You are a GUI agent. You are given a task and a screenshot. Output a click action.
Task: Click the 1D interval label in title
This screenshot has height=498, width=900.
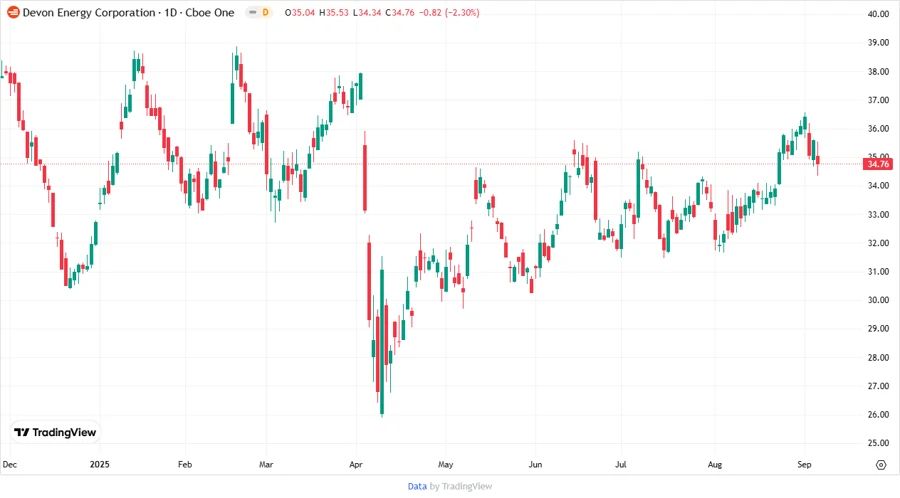coord(170,12)
